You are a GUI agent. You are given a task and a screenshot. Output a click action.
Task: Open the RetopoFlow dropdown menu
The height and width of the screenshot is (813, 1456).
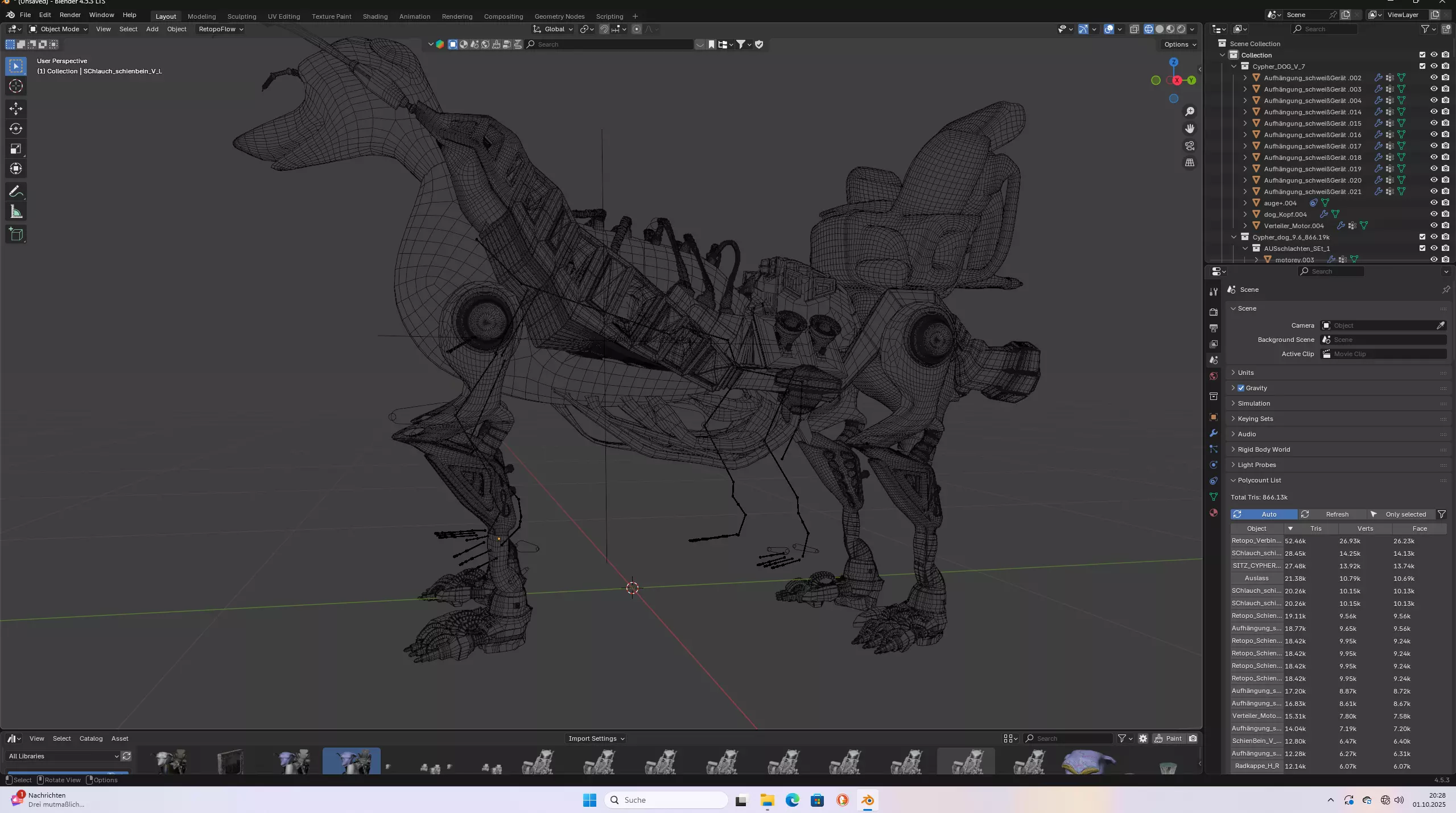click(220, 29)
